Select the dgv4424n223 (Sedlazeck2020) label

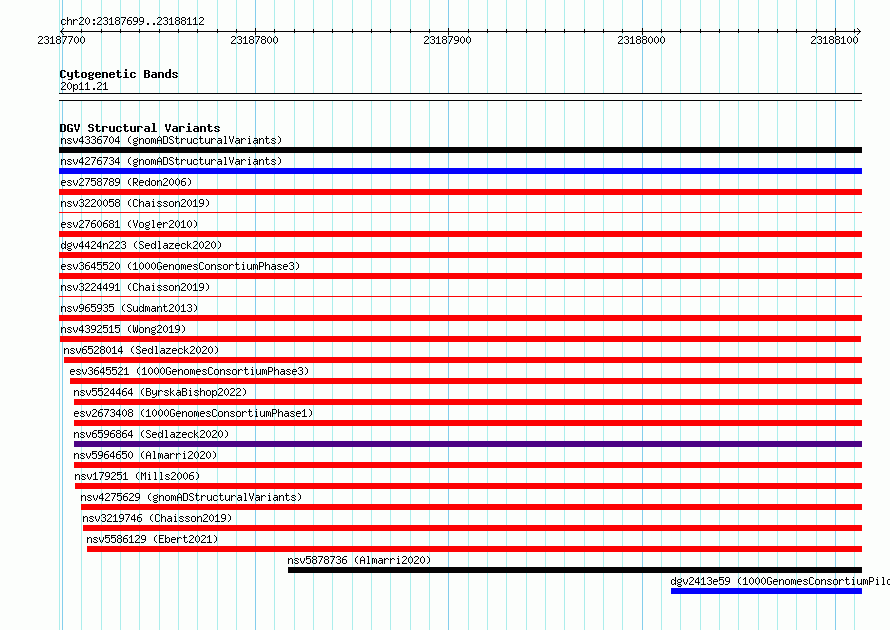[141, 245]
